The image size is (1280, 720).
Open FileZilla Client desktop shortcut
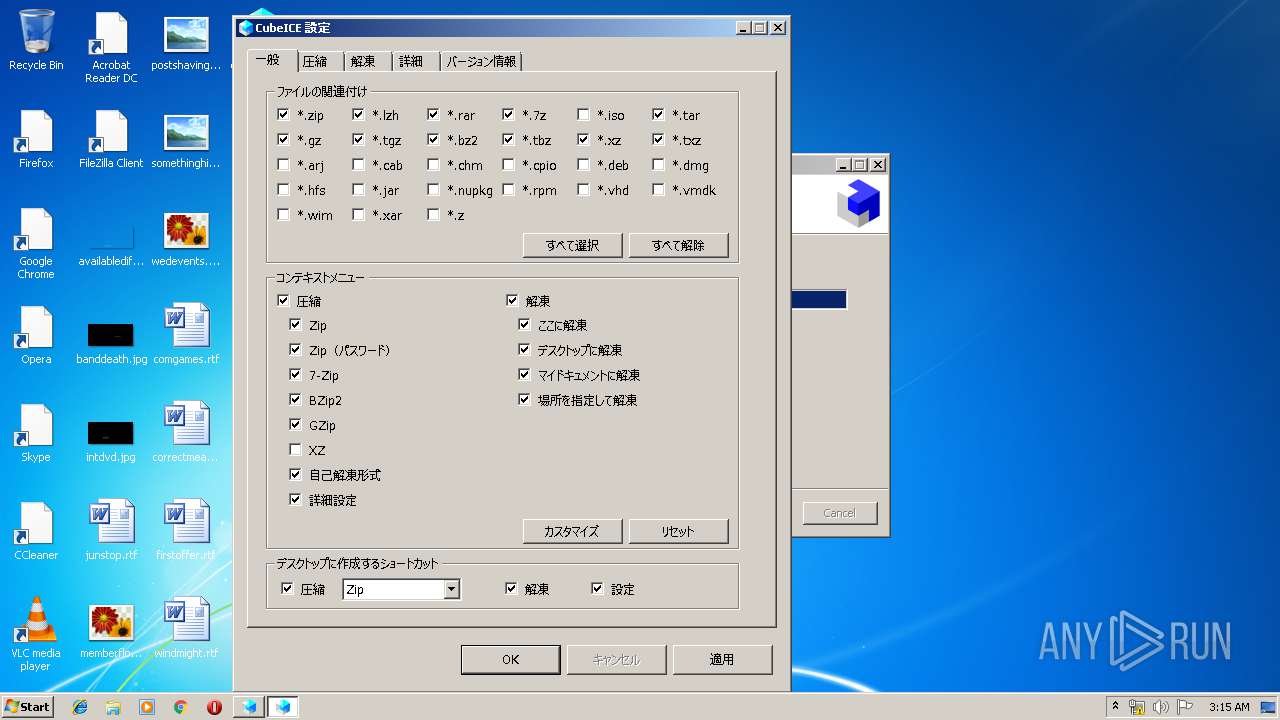(111, 139)
